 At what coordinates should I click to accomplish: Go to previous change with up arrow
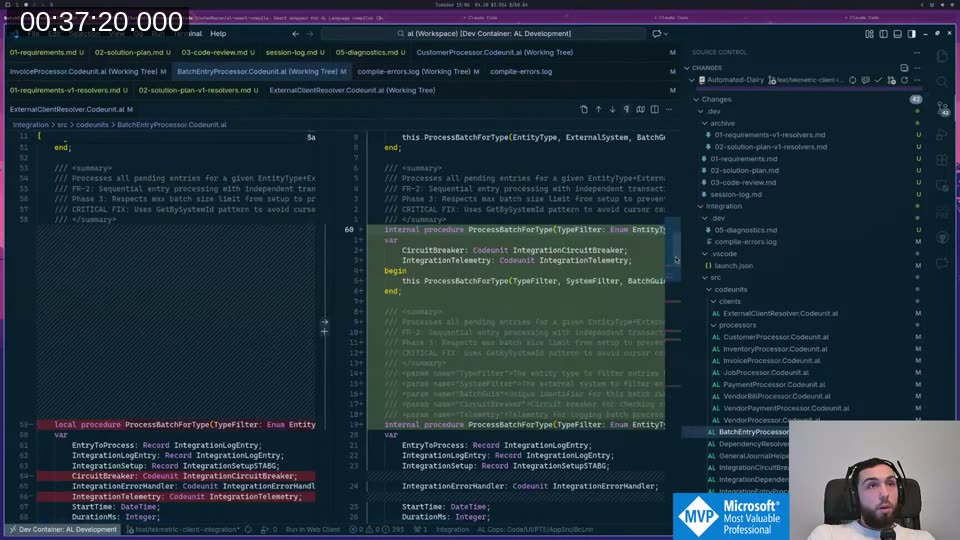(x=598, y=110)
